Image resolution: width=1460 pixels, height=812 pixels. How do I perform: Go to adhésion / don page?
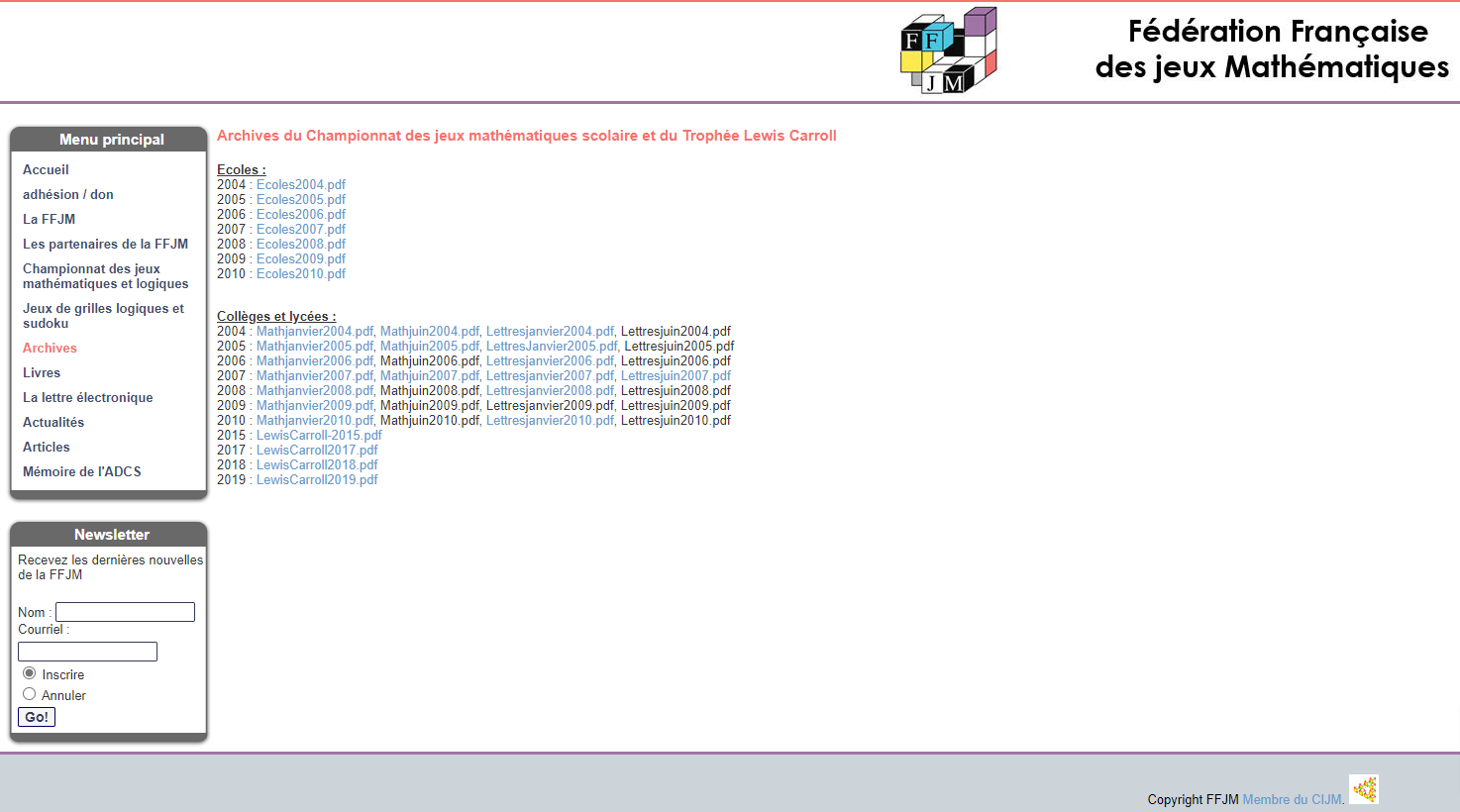pos(68,194)
